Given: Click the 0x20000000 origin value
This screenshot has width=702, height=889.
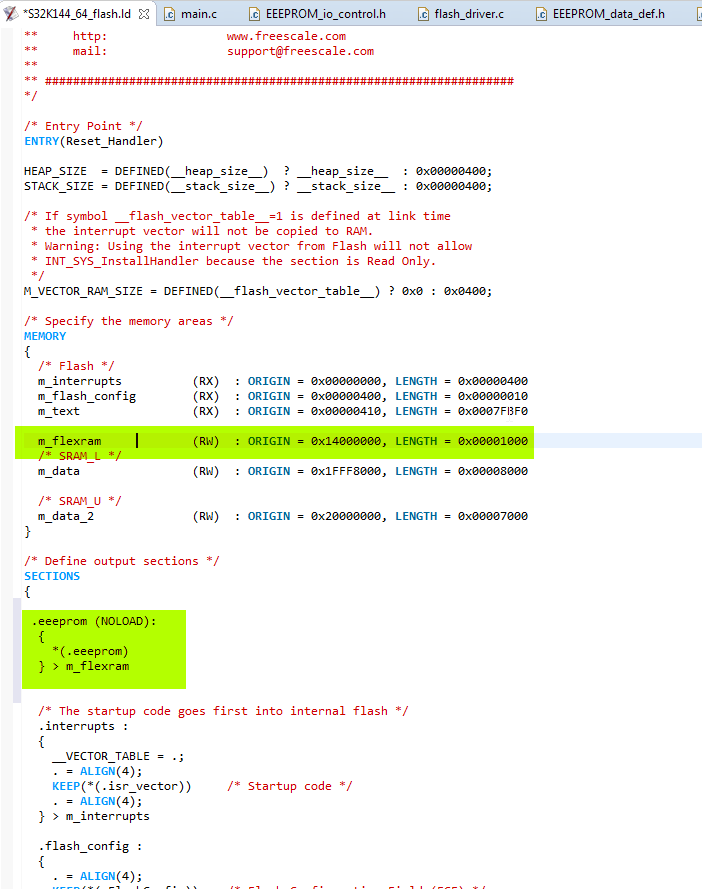Looking at the screenshot, I should click(x=345, y=517).
